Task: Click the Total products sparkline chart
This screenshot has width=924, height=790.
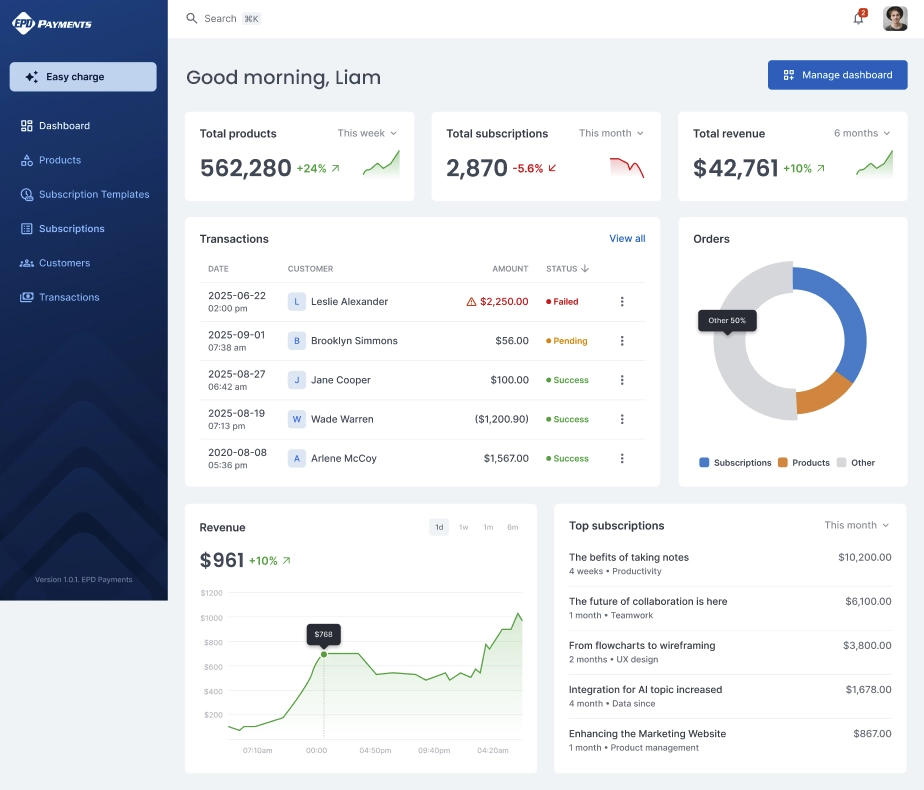Action: tap(381, 164)
